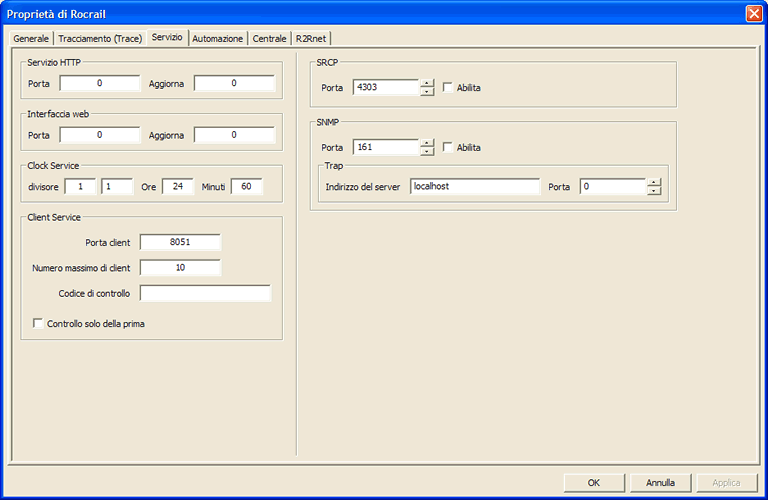Click the Porta client input field
The image size is (768, 500).
(180, 242)
